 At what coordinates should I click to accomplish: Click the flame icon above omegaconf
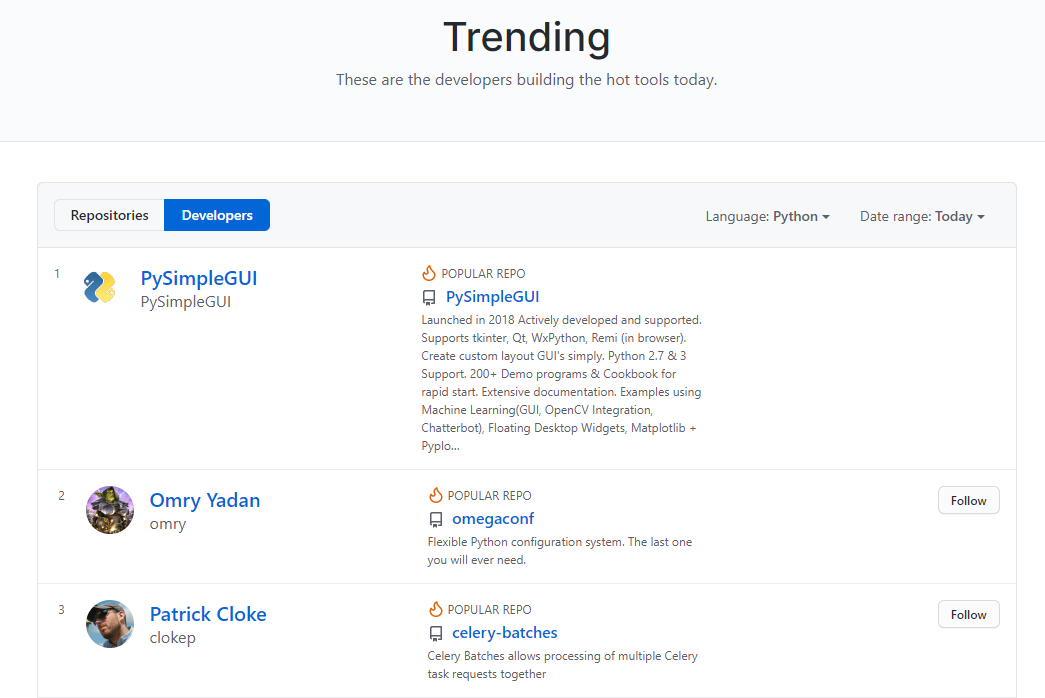click(x=436, y=495)
